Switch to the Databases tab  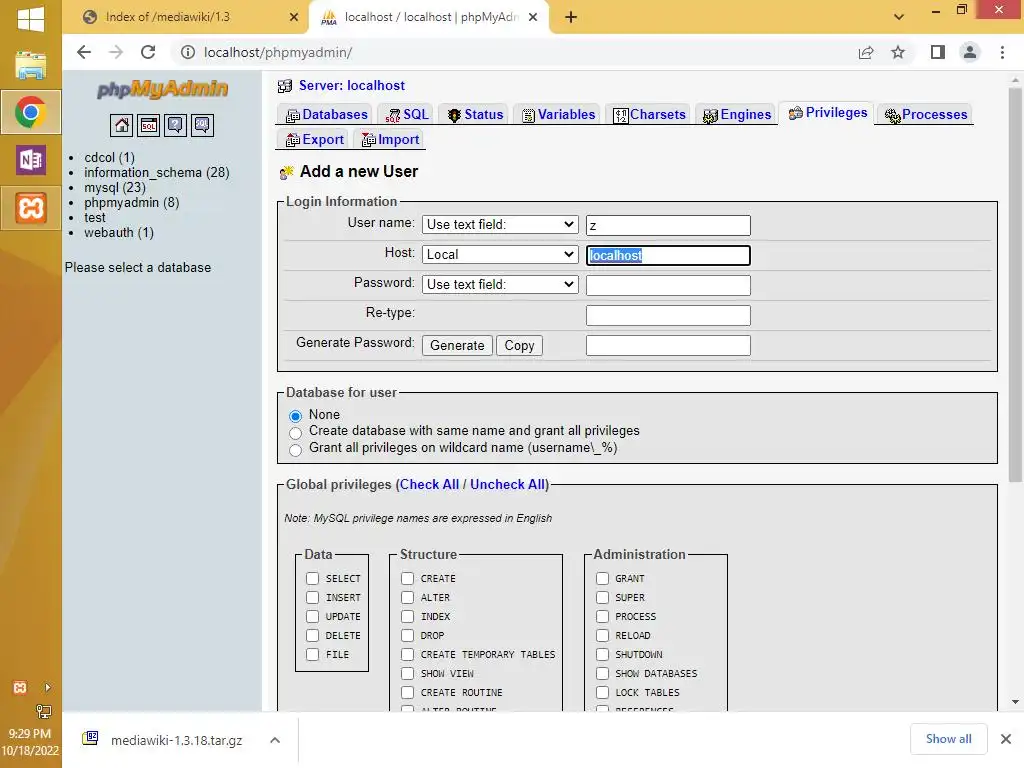coord(327,115)
